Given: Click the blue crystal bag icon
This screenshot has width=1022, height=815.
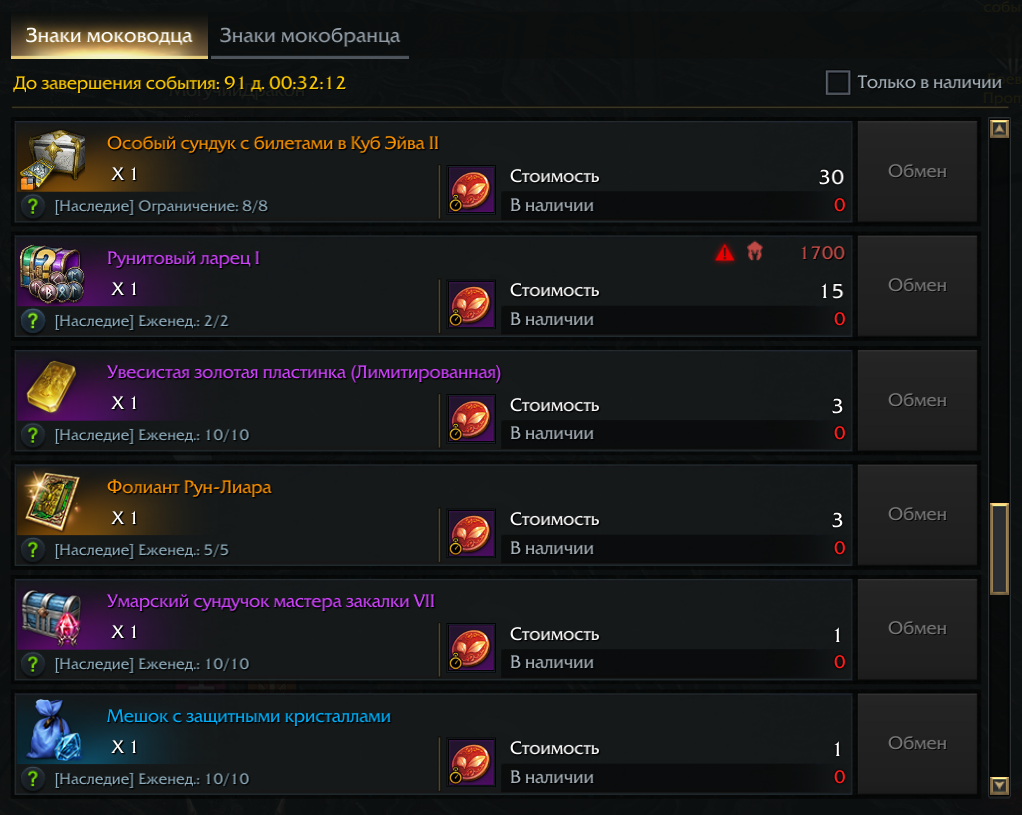Looking at the screenshot, I should [x=51, y=731].
